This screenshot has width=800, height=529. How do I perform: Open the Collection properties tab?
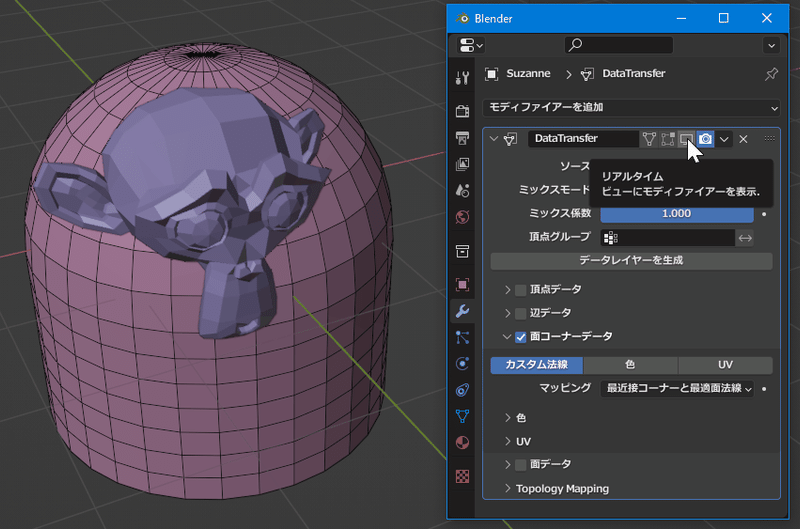(462, 251)
